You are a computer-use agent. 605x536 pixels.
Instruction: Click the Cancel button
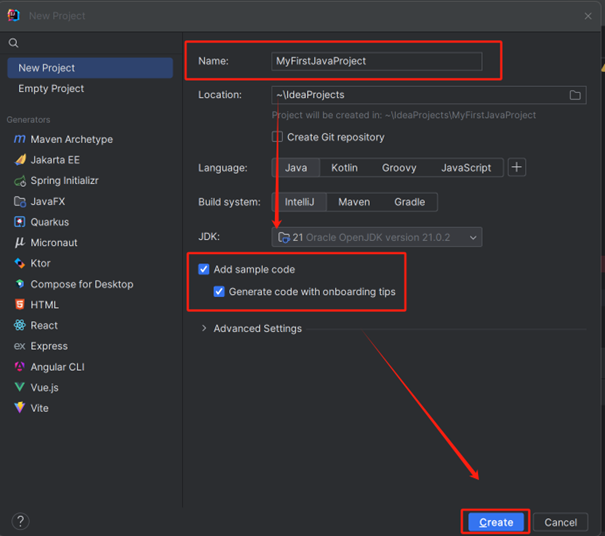click(560, 522)
